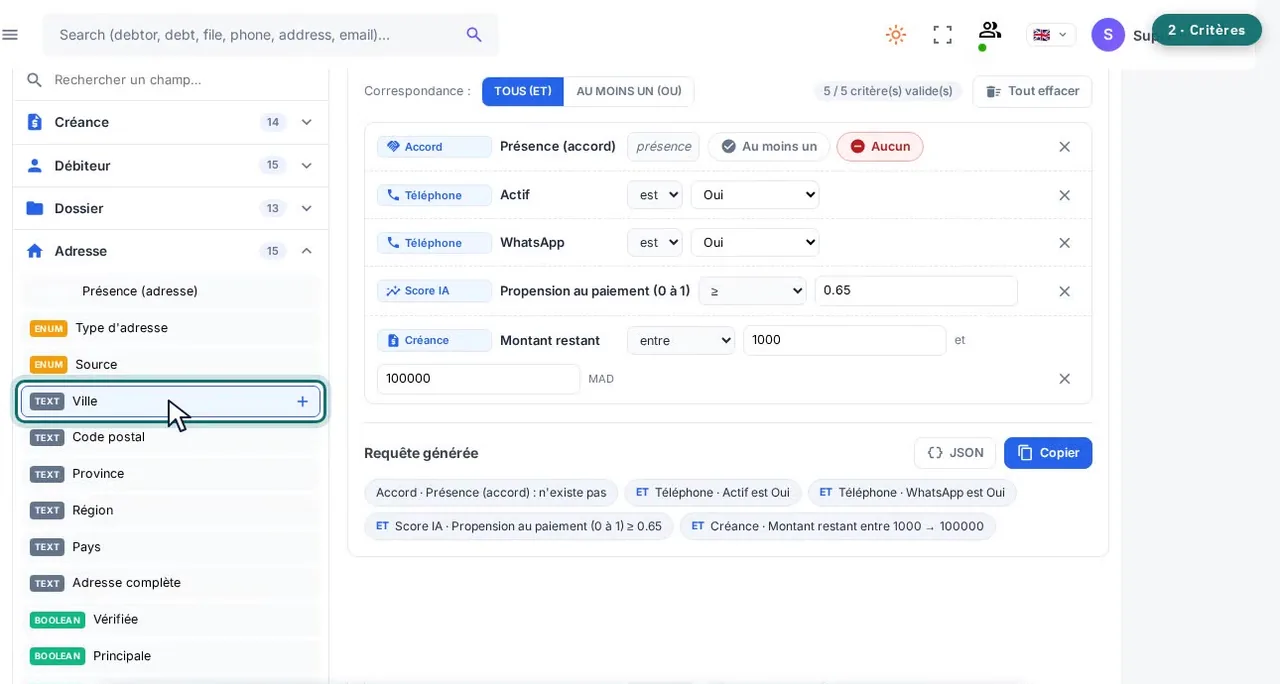The height and width of the screenshot is (684, 1280).
Task: Click the Accord tag badge
Action: [434, 147]
